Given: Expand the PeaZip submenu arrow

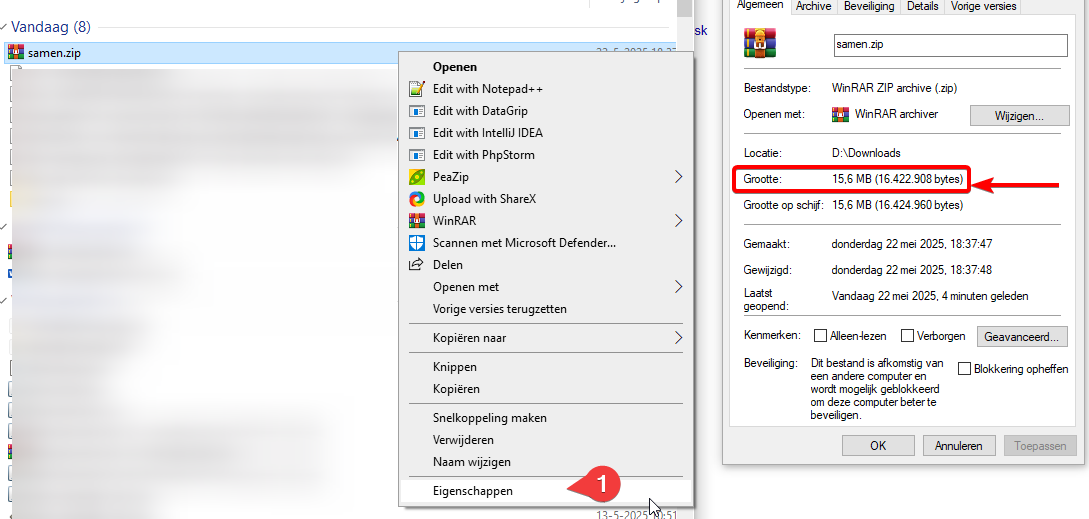Looking at the screenshot, I should tap(678, 177).
